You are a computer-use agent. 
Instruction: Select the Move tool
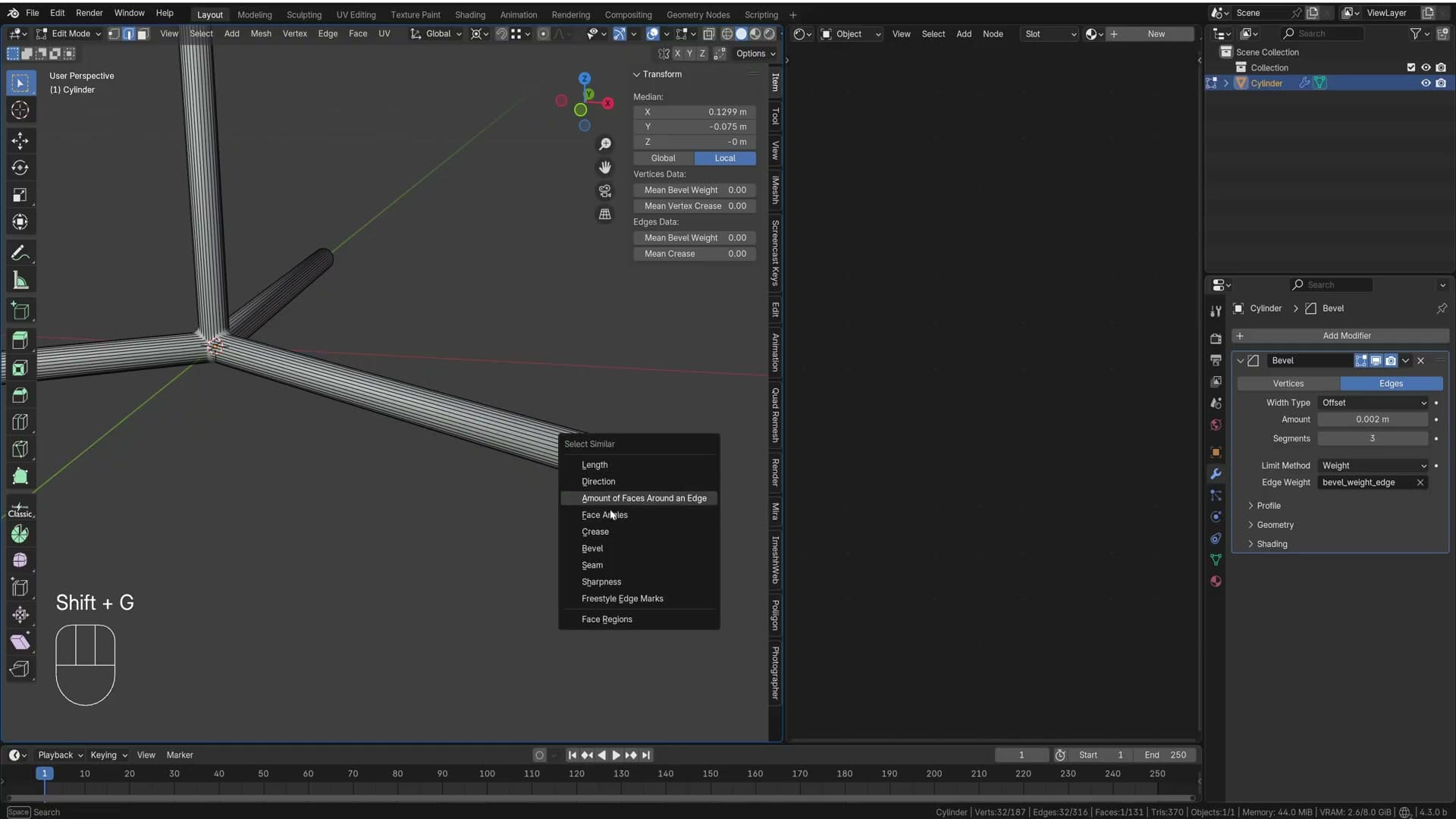pyautogui.click(x=20, y=140)
